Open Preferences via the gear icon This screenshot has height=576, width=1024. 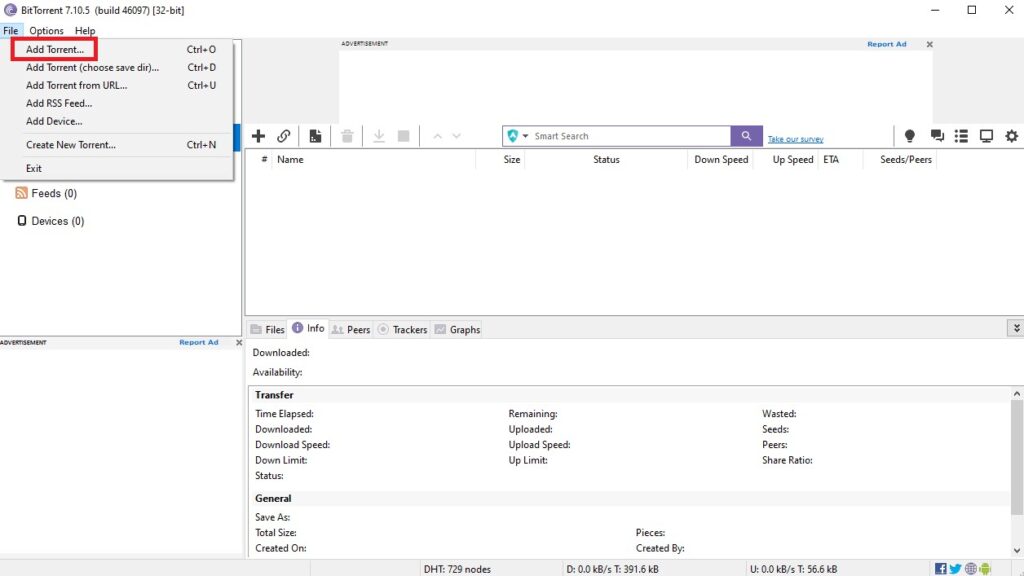tap(1012, 136)
